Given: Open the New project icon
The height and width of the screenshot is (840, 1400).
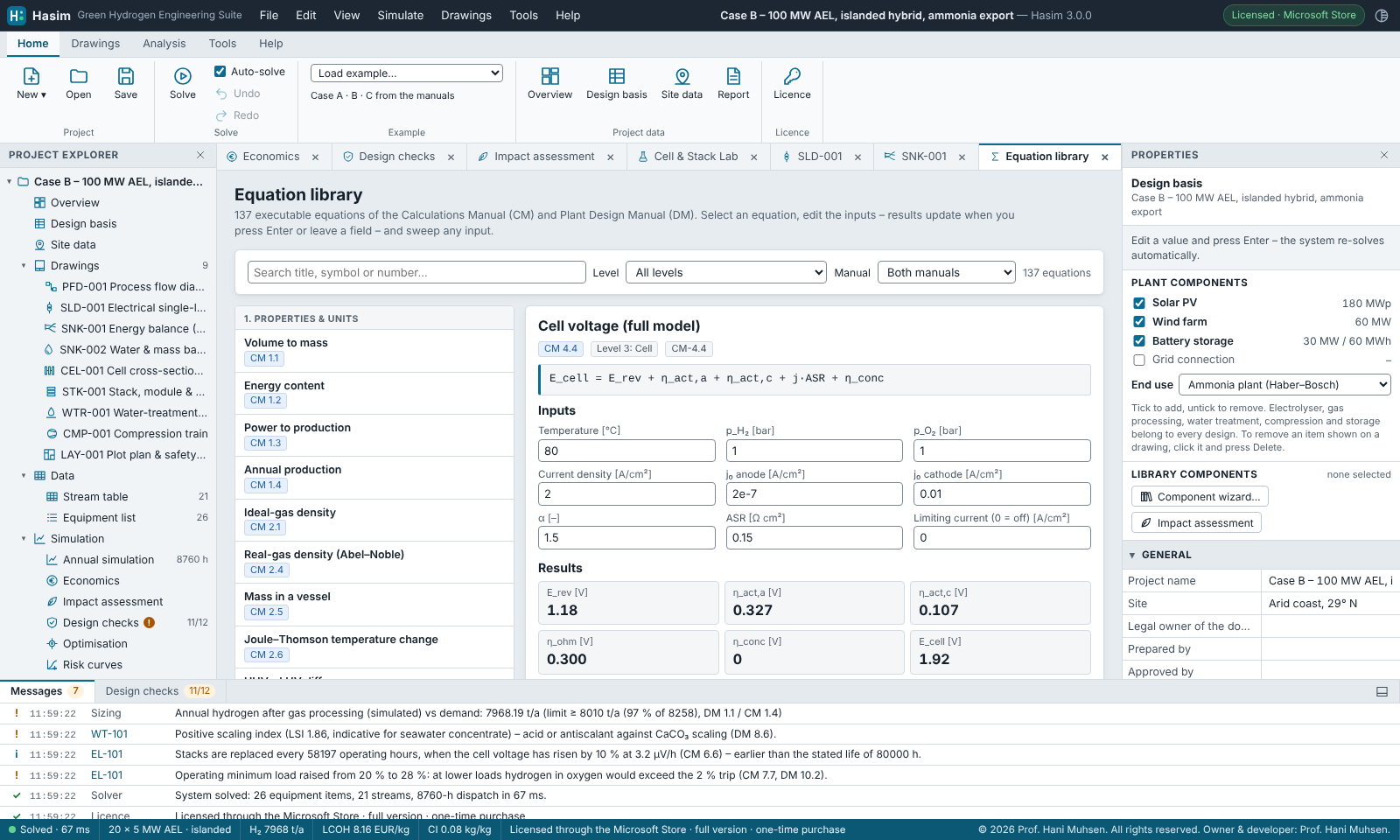Looking at the screenshot, I should [31, 76].
